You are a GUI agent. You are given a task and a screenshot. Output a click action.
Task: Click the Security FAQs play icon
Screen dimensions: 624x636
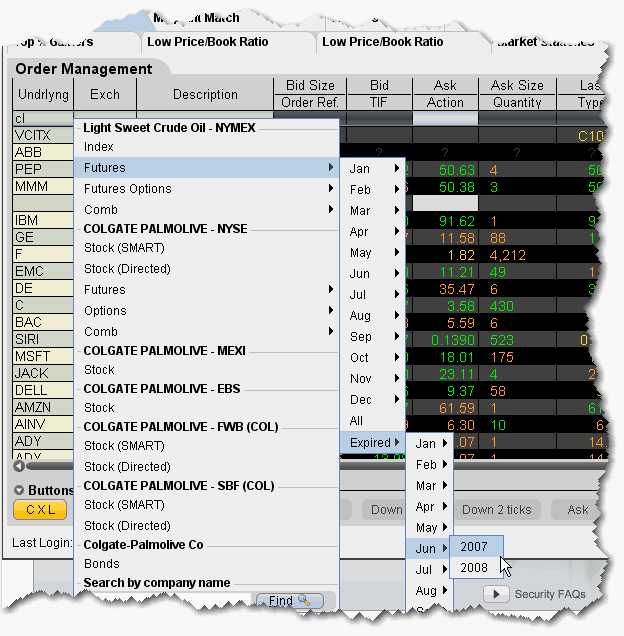(496, 594)
